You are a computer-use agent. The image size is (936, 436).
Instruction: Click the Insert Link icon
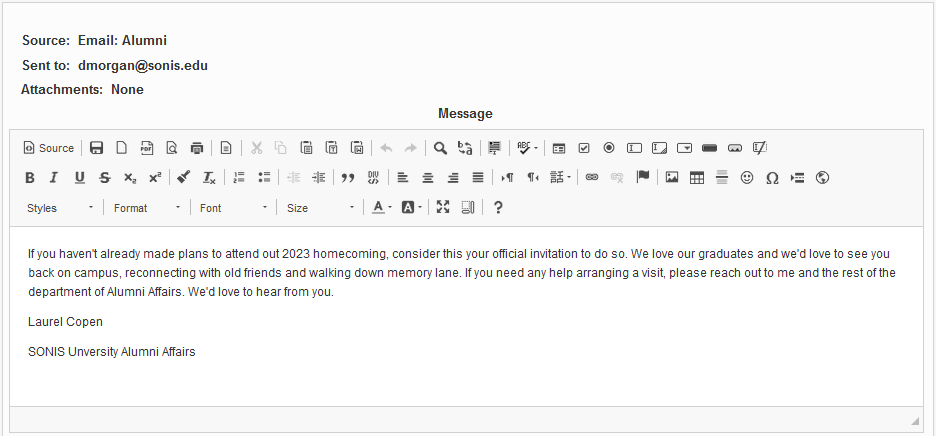(592, 177)
